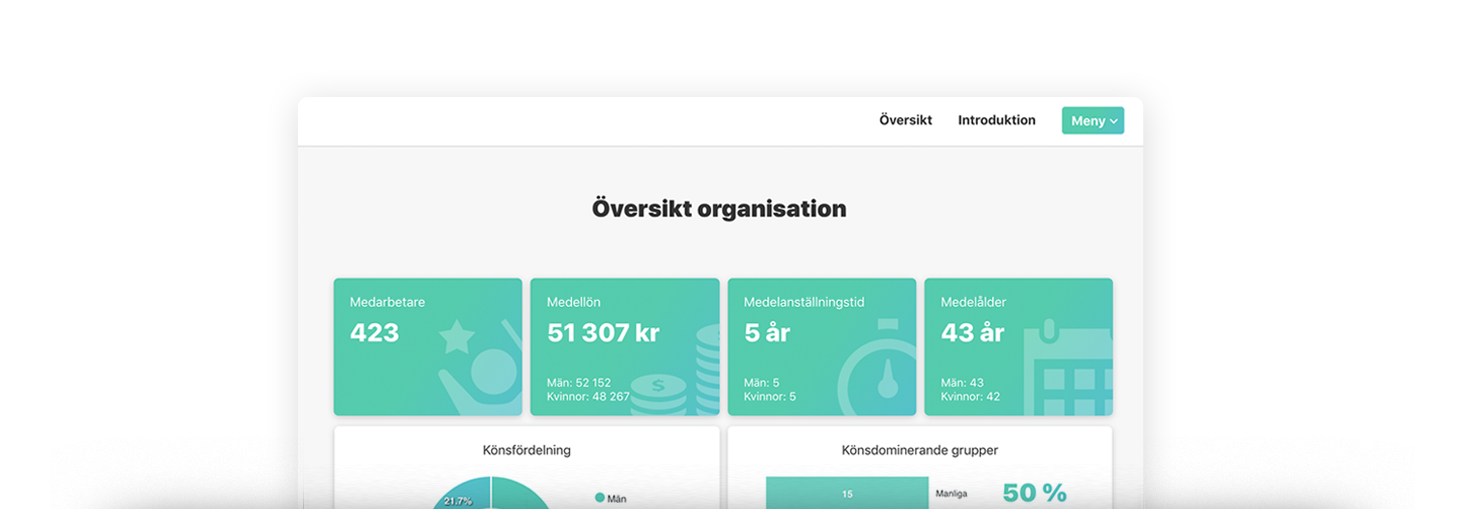Select the Medarbetare 423 card
The height and width of the screenshot is (509, 1476).
coord(428,347)
